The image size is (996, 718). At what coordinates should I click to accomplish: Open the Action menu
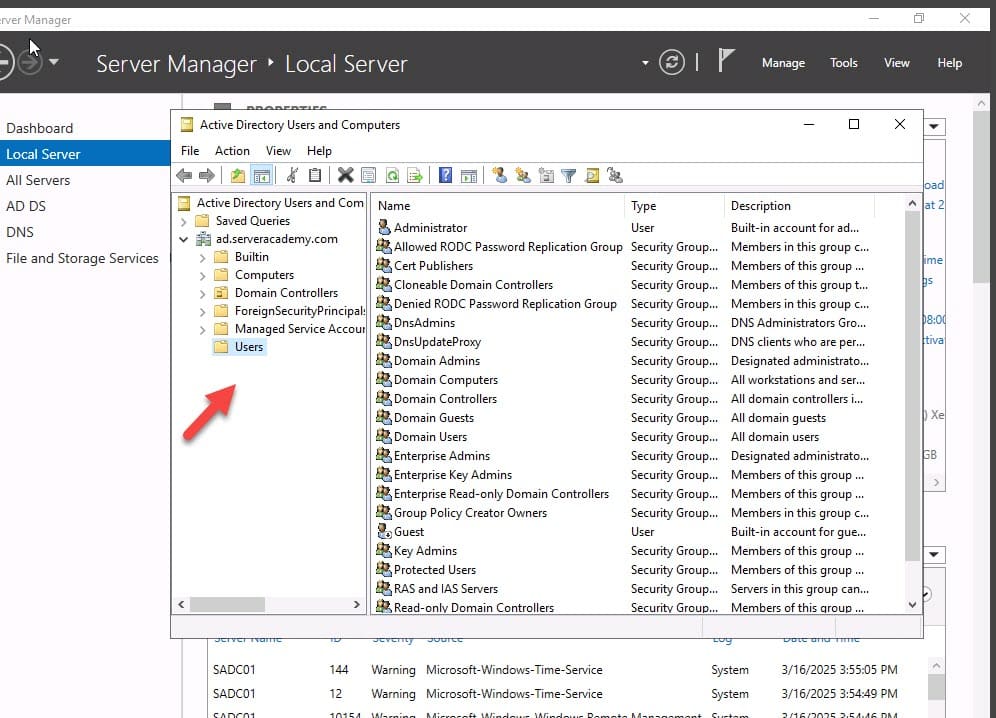click(232, 151)
